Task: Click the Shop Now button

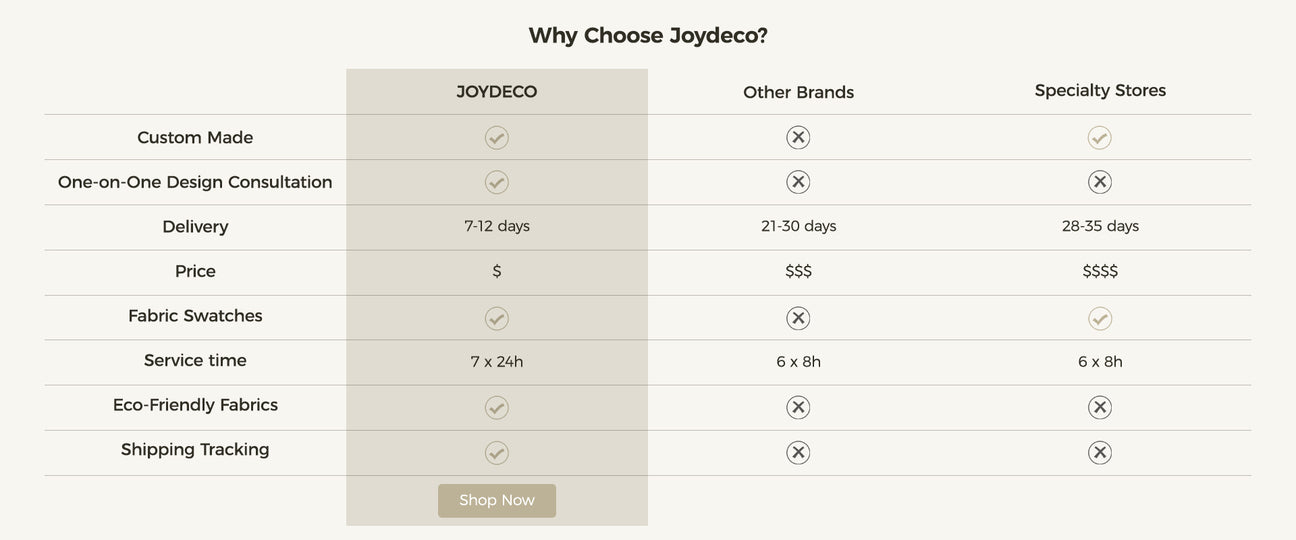Action: click(497, 501)
